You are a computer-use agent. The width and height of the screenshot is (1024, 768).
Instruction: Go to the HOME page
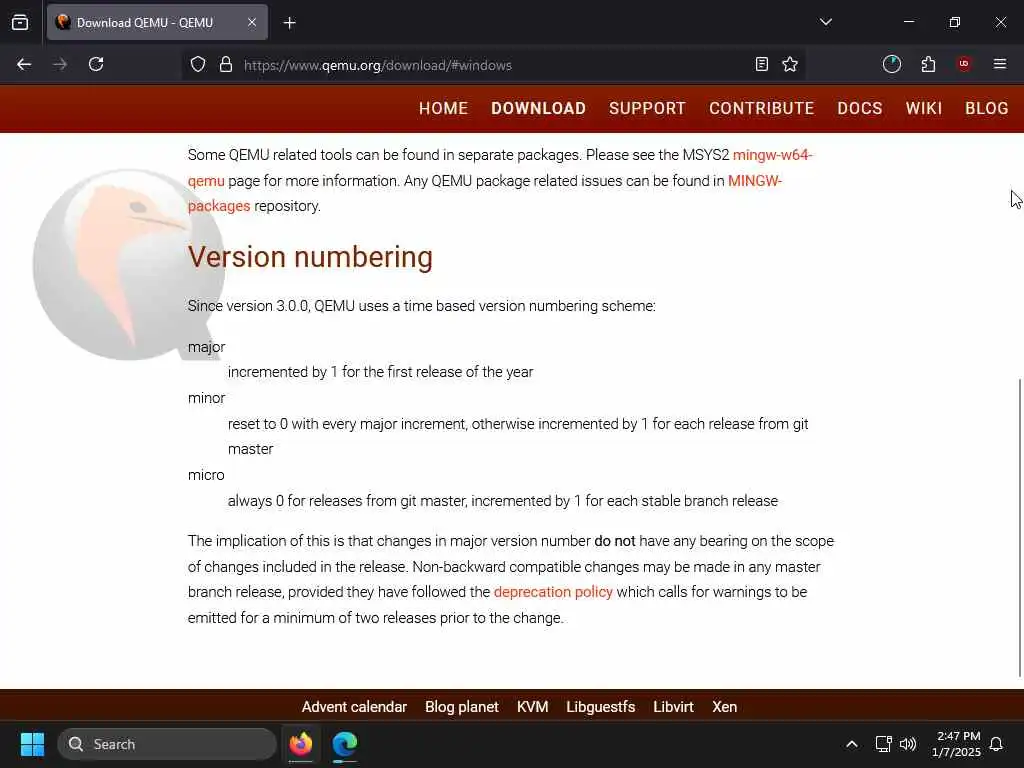pos(443,108)
